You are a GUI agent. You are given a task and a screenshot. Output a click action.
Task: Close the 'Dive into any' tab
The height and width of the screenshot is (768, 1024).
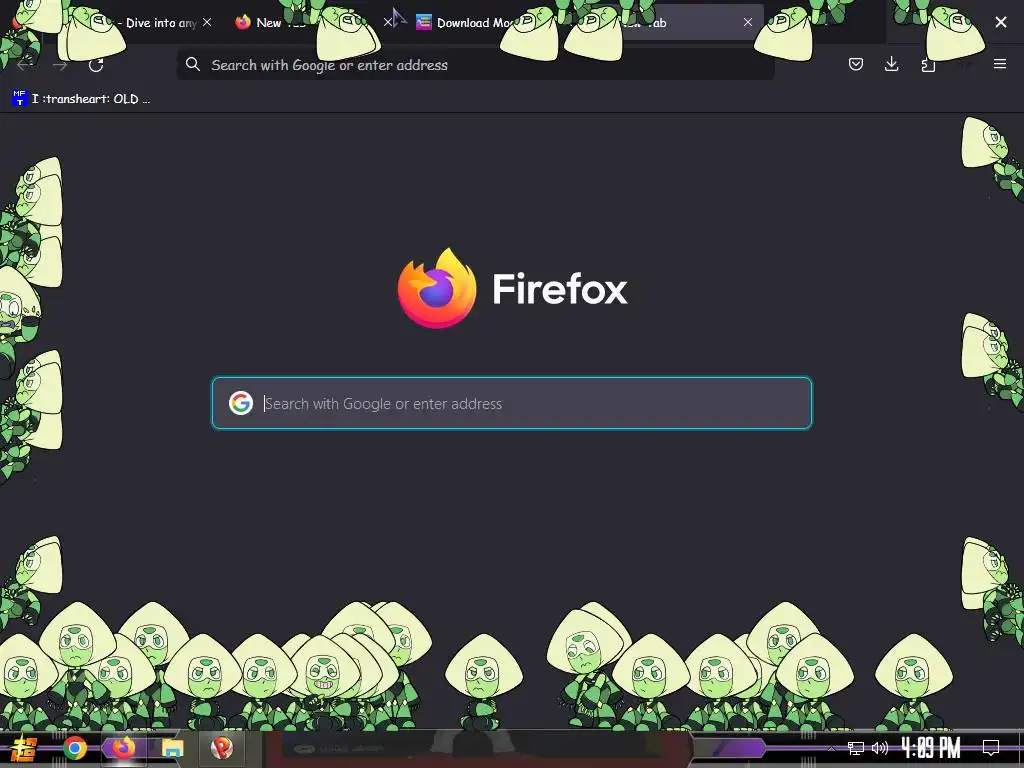click(207, 22)
